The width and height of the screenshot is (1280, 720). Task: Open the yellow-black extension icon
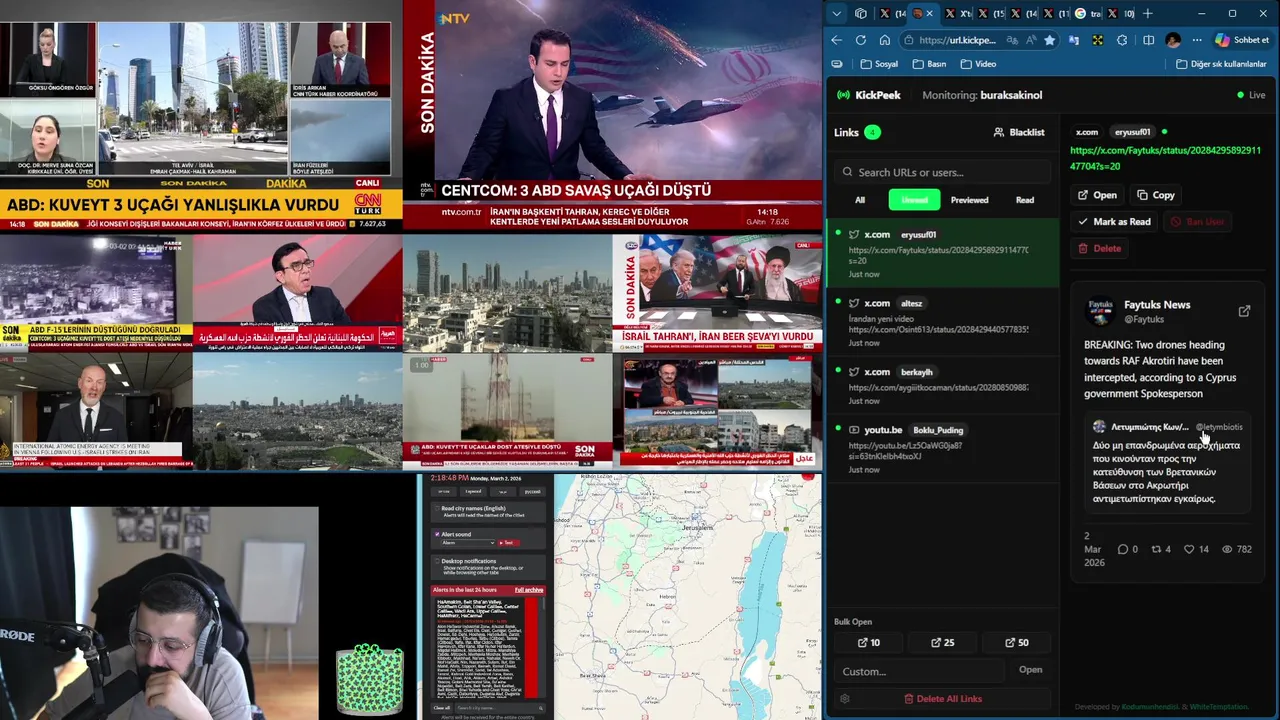click(x=1098, y=40)
